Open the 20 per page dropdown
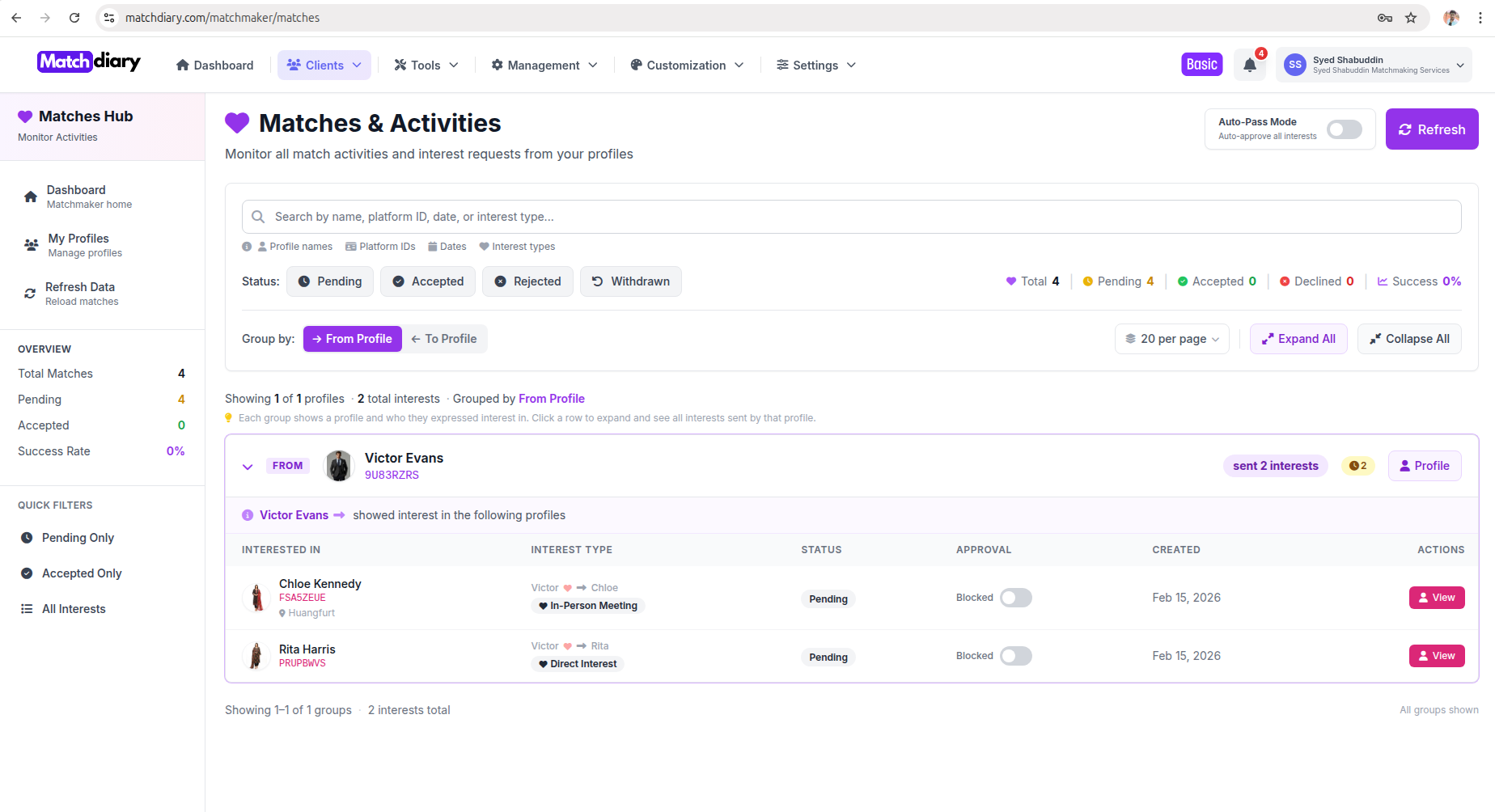 pos(1171,339)
